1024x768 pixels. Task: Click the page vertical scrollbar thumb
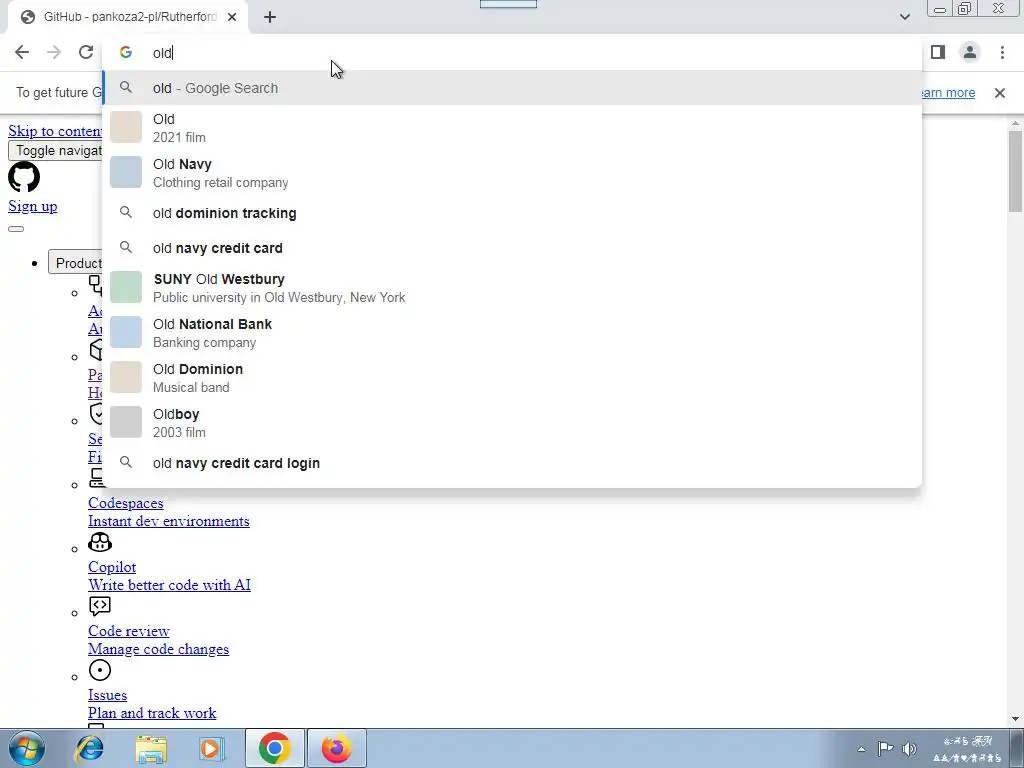tap(1016, 171)
